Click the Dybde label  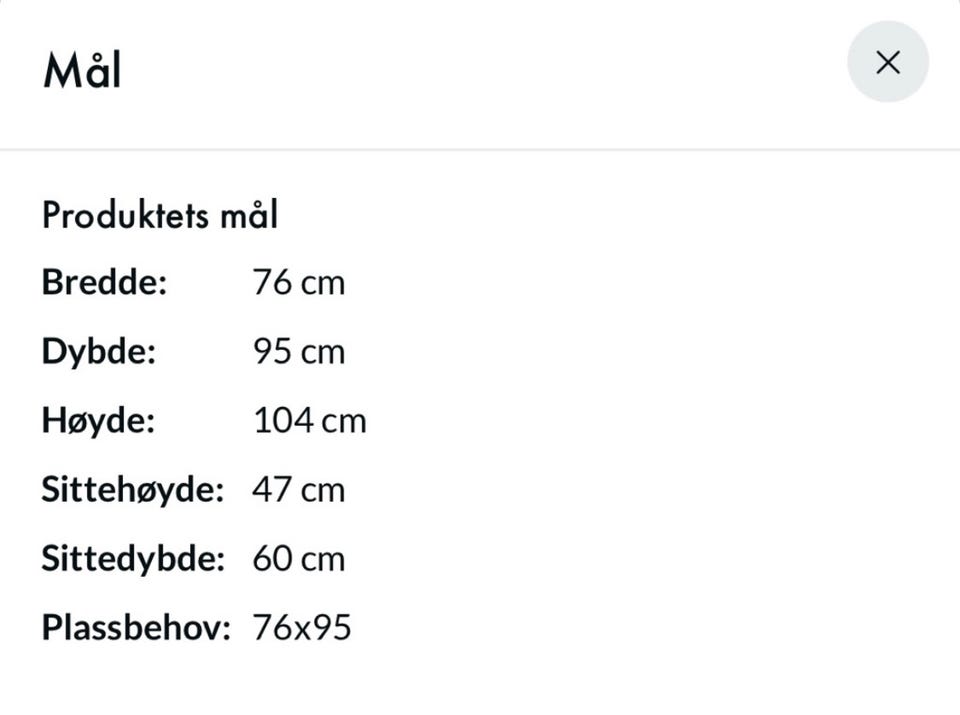pos(99,352)
